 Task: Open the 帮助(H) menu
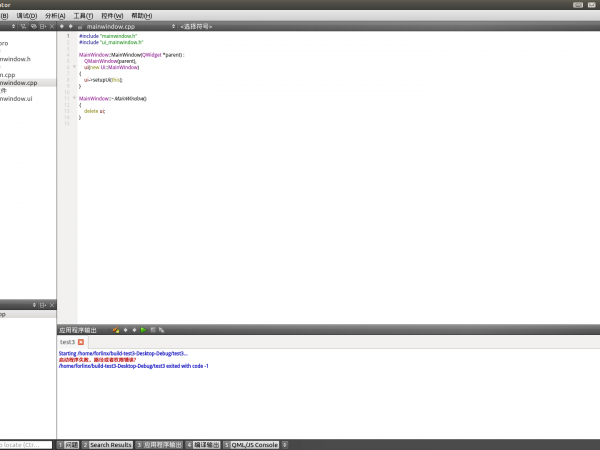coord(142,16)
